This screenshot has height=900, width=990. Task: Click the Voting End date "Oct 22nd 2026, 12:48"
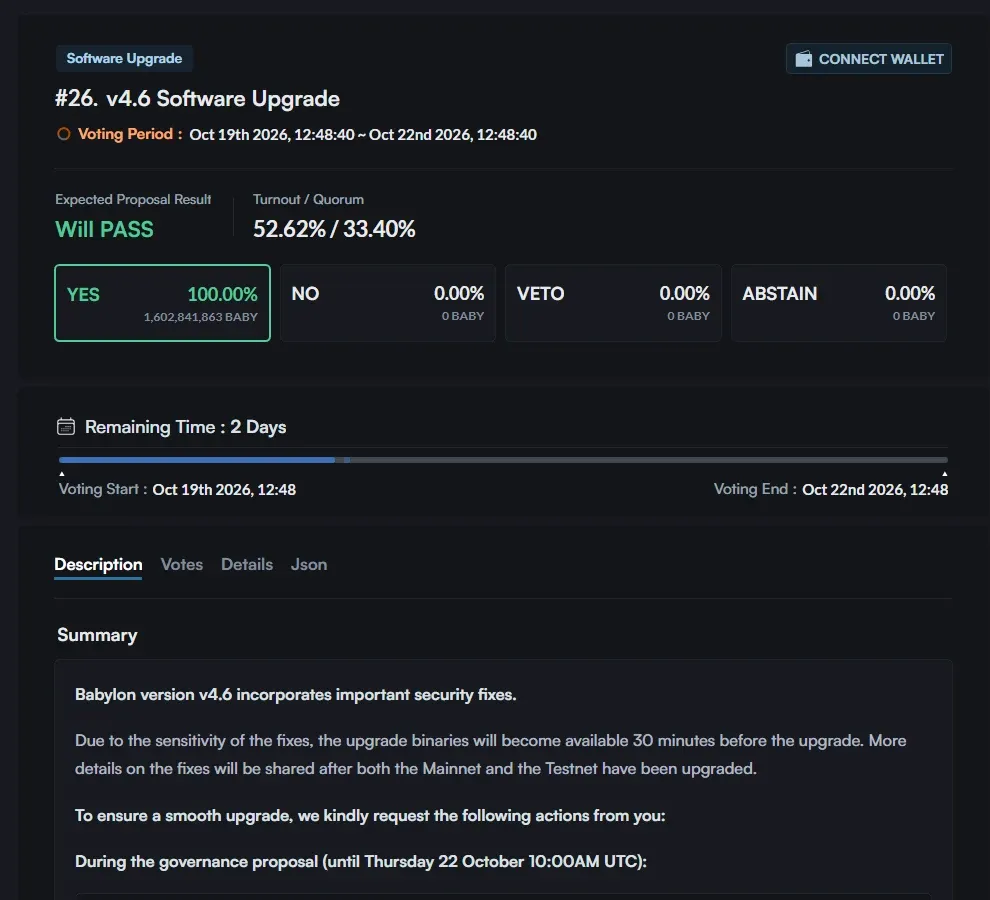click(875, 489)
